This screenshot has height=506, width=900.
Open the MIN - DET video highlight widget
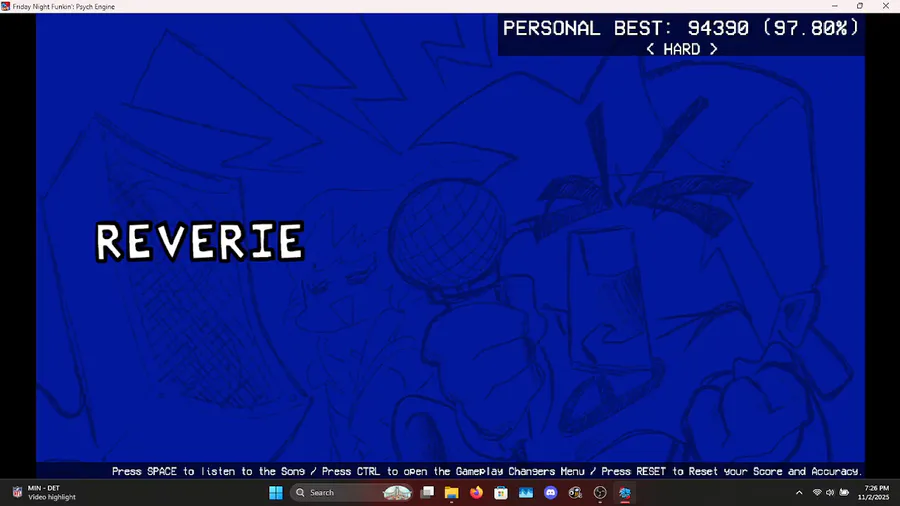point(44,492)
